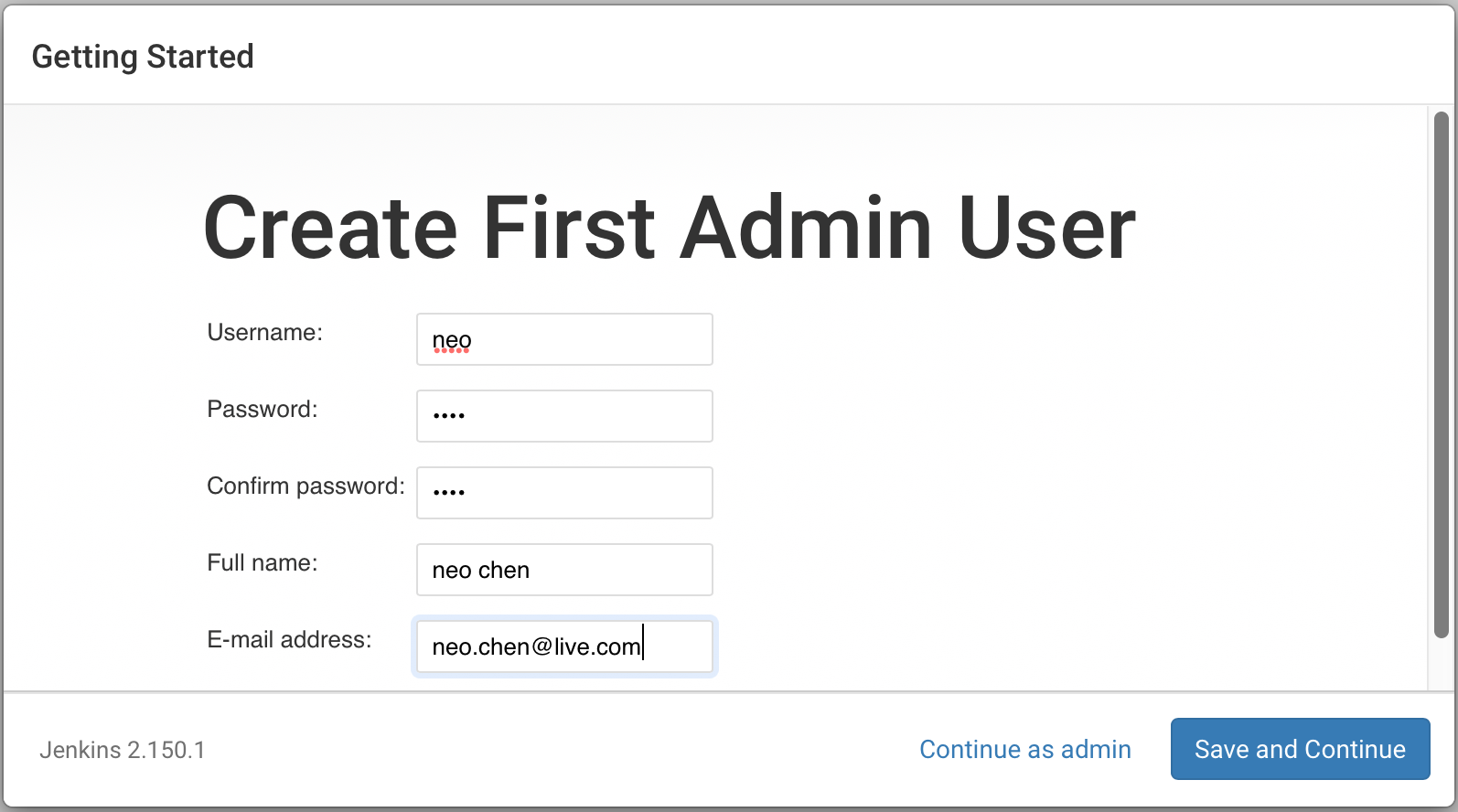Click the live.com text in the e-mail field

point(597,646)
